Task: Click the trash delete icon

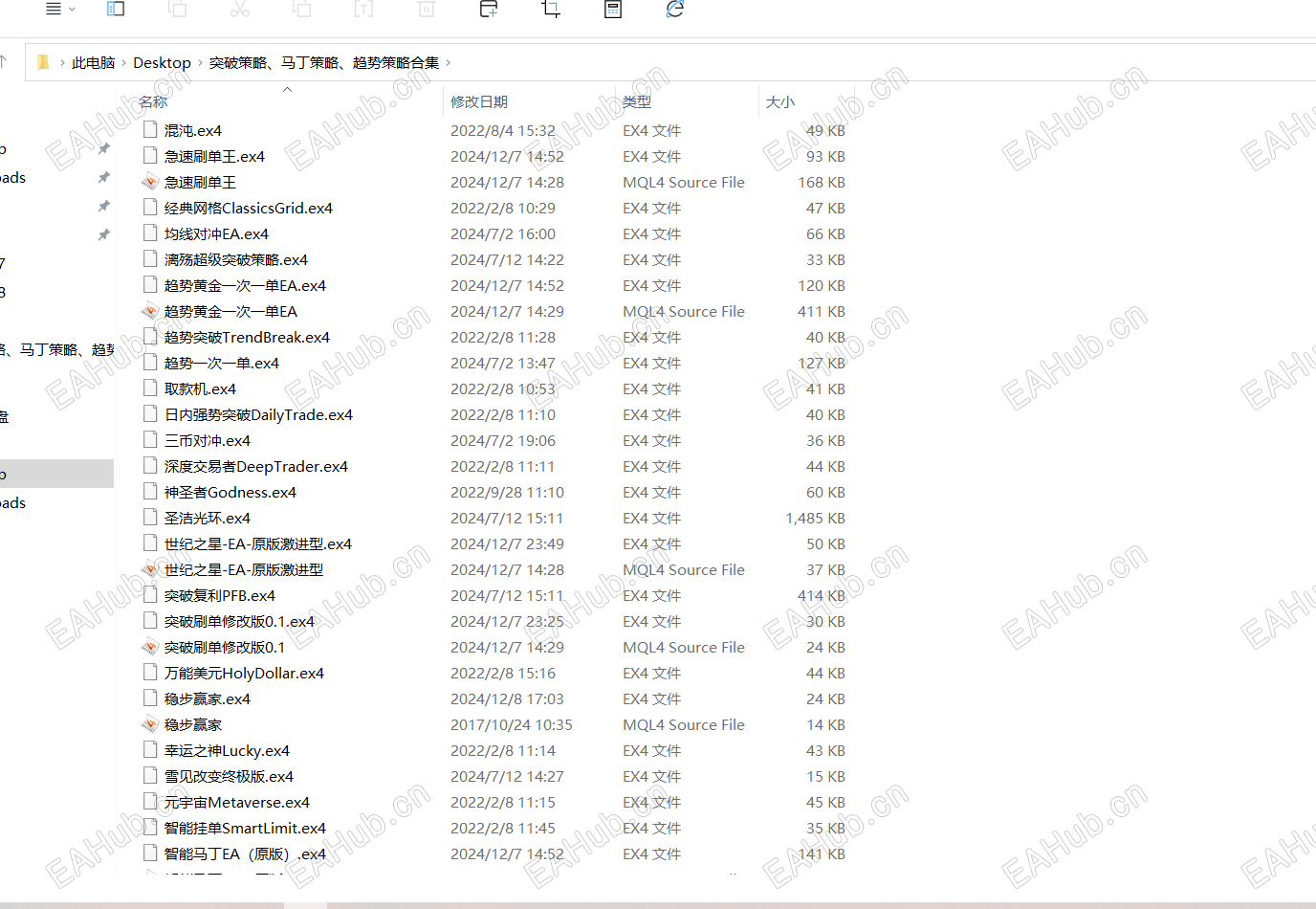Action: coord(427,10)
